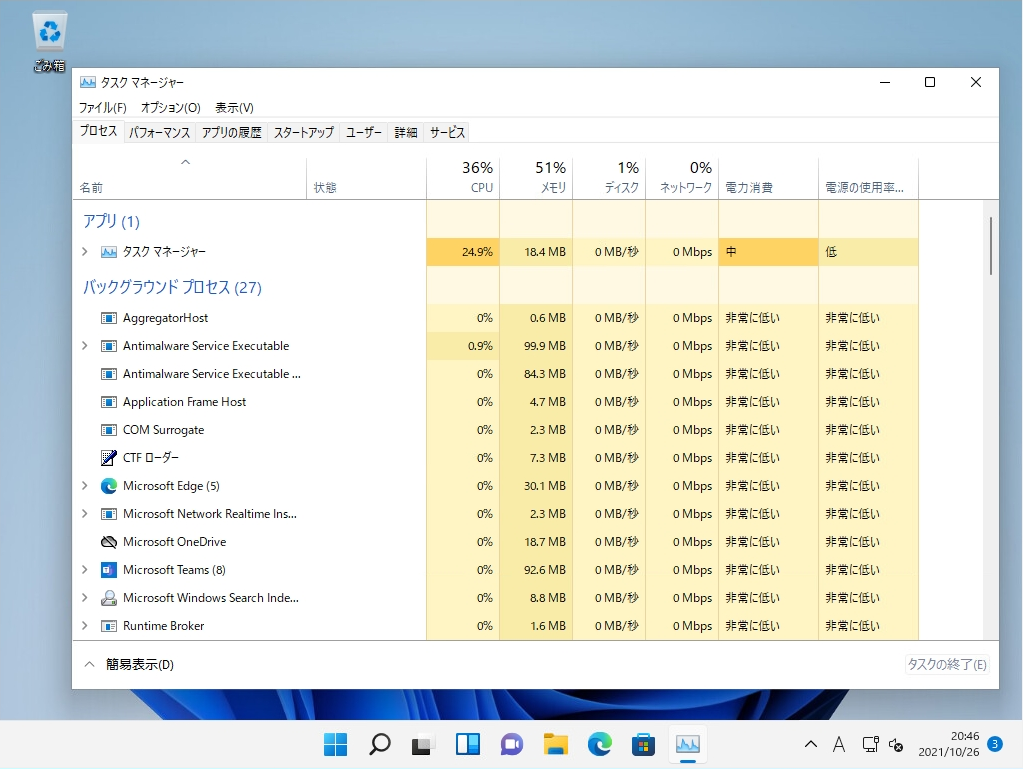Viewport: 1023px width, 769px height.
Task: Click the Microsoft Network Realtime Inspection icon
Action: [108, 514]
